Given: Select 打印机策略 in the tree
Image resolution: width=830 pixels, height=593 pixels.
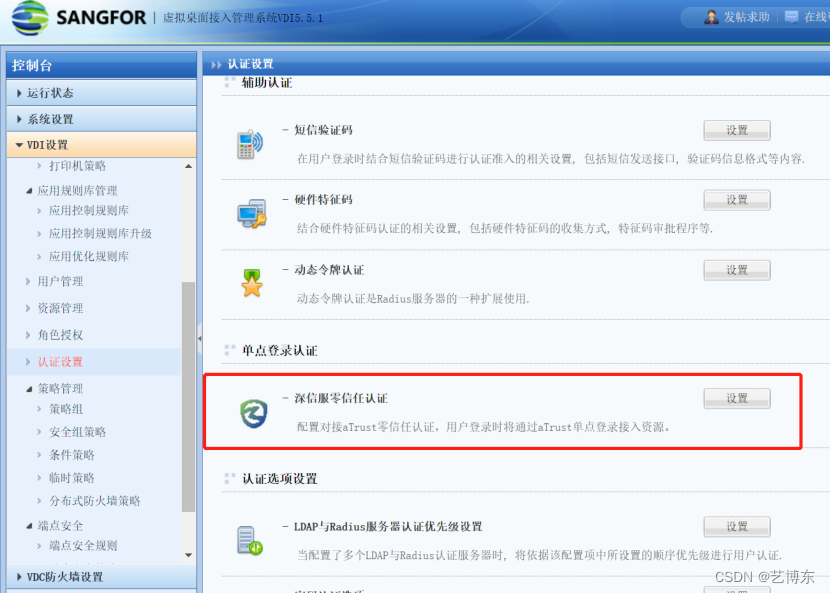Looking at the screenshot, I should [x=77, y=166].
